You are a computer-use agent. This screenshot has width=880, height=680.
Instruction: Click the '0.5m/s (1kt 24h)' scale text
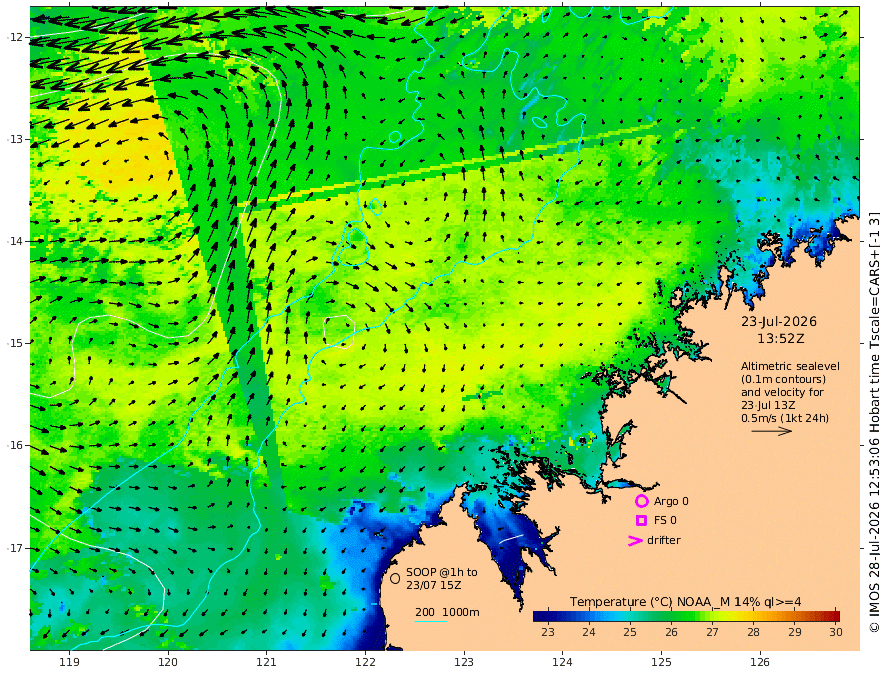(785, 418)
